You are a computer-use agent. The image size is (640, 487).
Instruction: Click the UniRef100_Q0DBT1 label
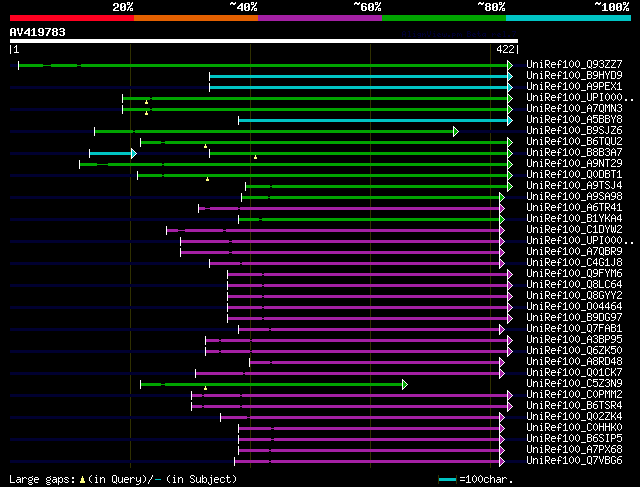[x=574, y=175]
